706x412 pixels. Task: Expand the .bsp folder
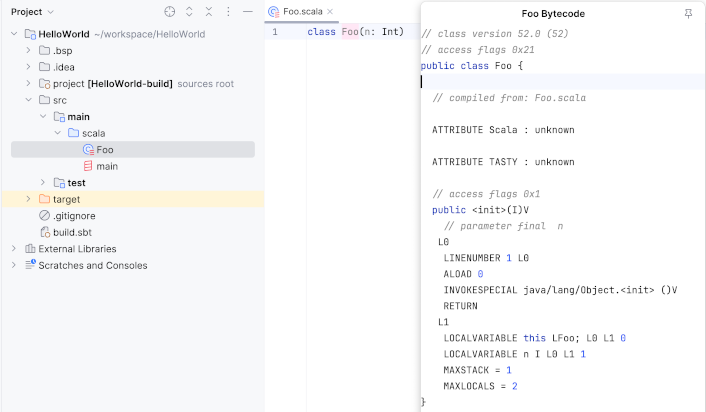click(27, 50)
